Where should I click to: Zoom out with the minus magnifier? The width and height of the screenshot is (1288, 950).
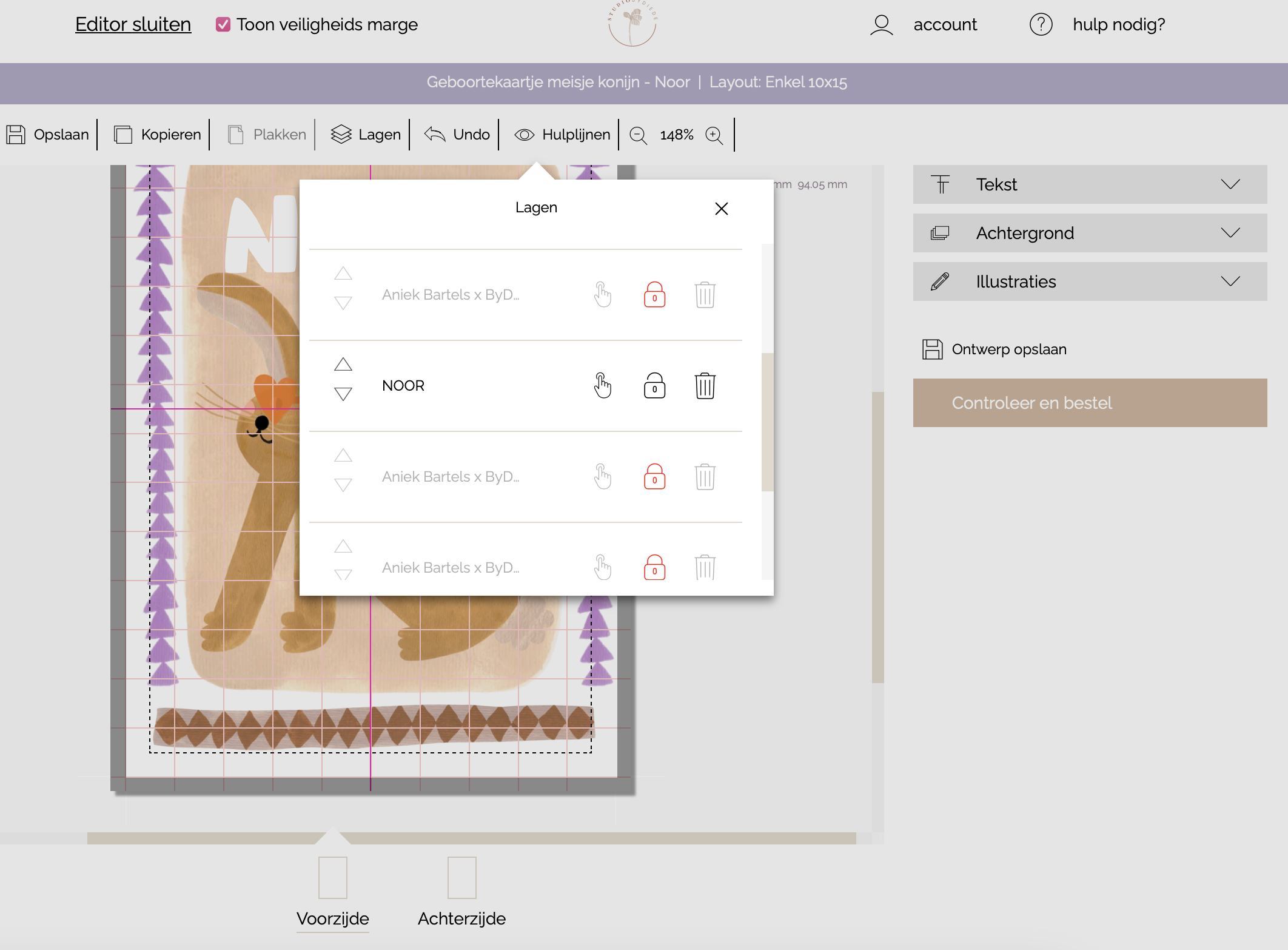coord(638,135)
